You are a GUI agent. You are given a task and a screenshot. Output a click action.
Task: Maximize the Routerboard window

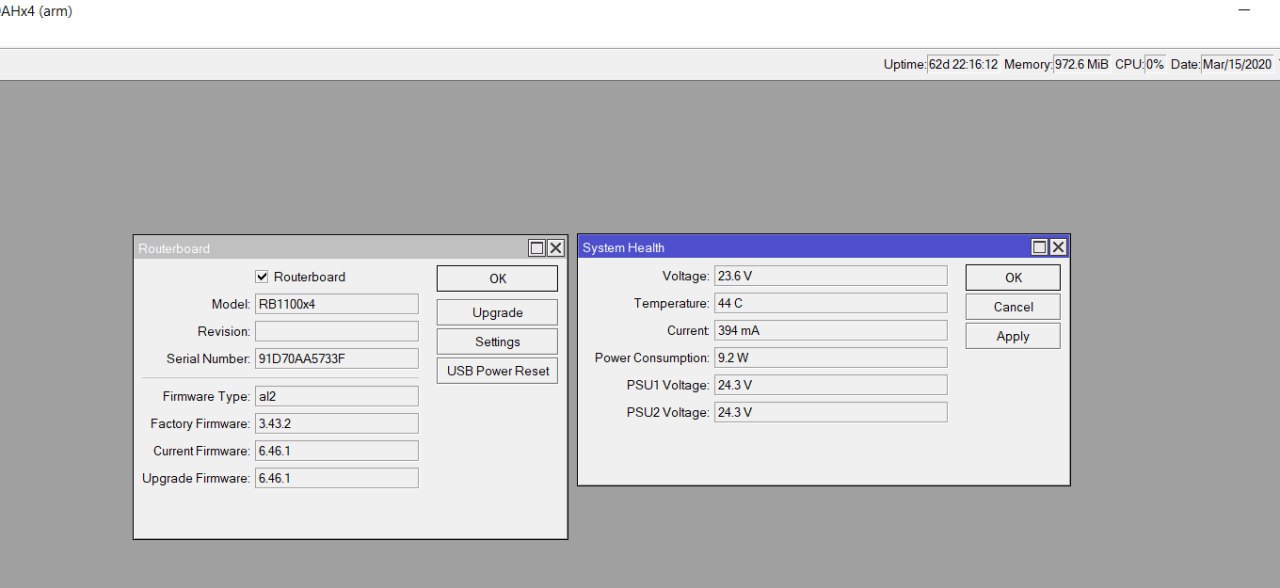tap(537, 248)
